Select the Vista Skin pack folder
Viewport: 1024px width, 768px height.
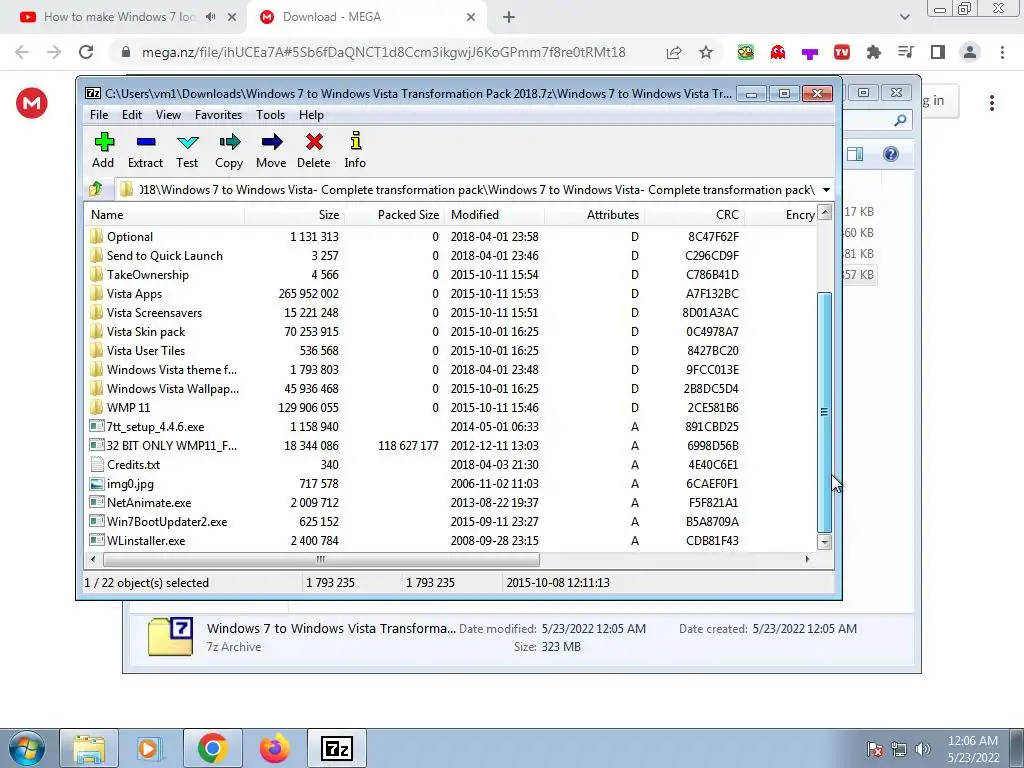click(146, 332)
